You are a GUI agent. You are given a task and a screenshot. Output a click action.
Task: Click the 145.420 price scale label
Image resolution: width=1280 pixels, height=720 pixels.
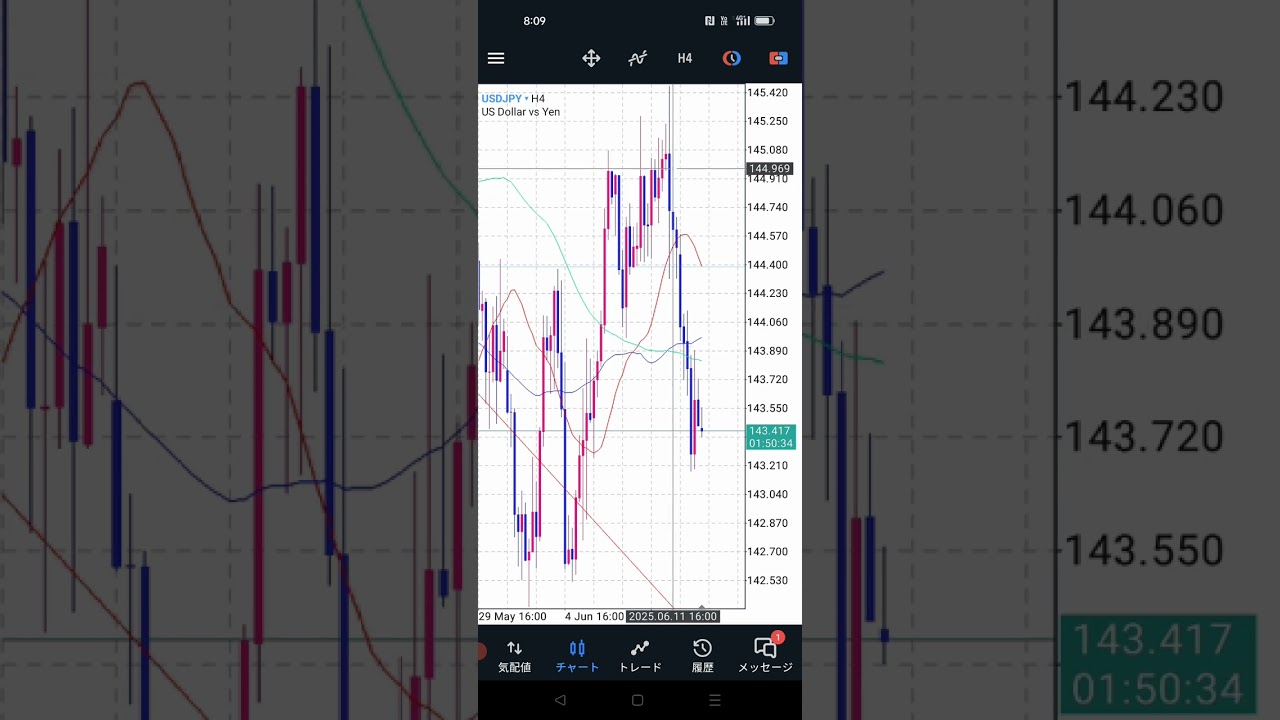(x=767, y=93)
